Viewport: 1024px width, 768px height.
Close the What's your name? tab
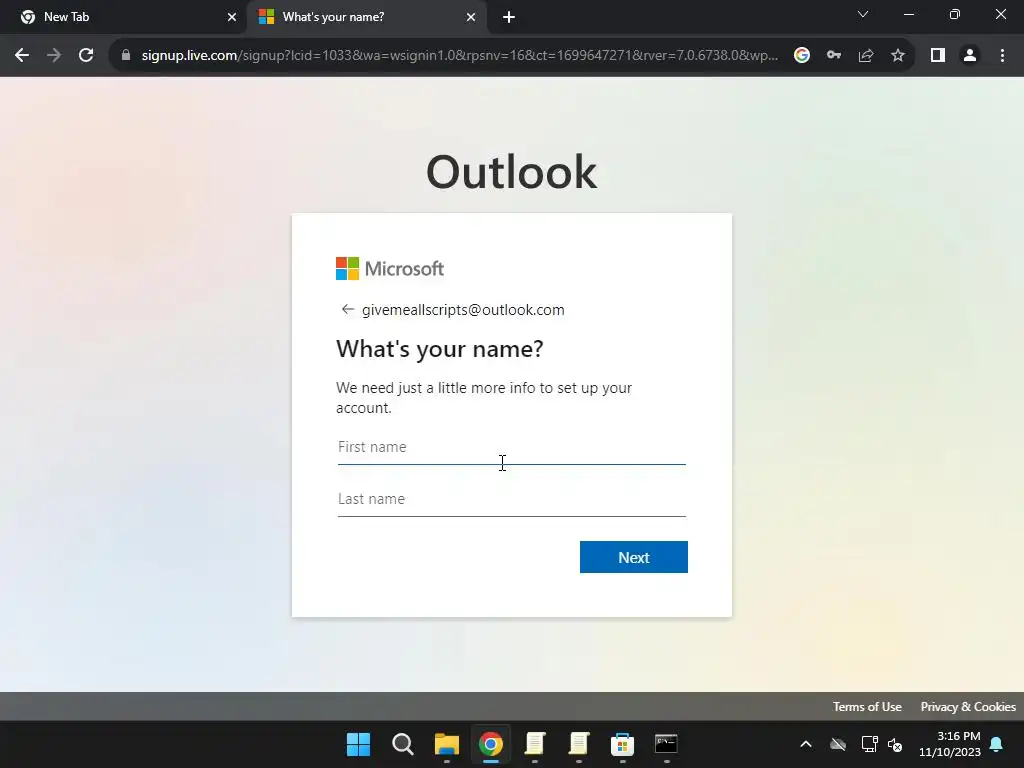point(471,17)
